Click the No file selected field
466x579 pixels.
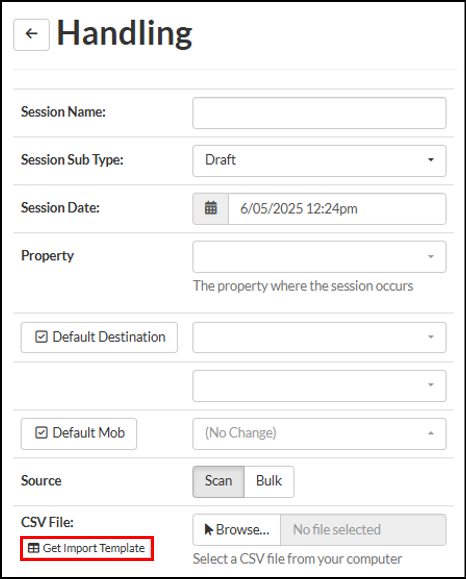tap(363, 530)
